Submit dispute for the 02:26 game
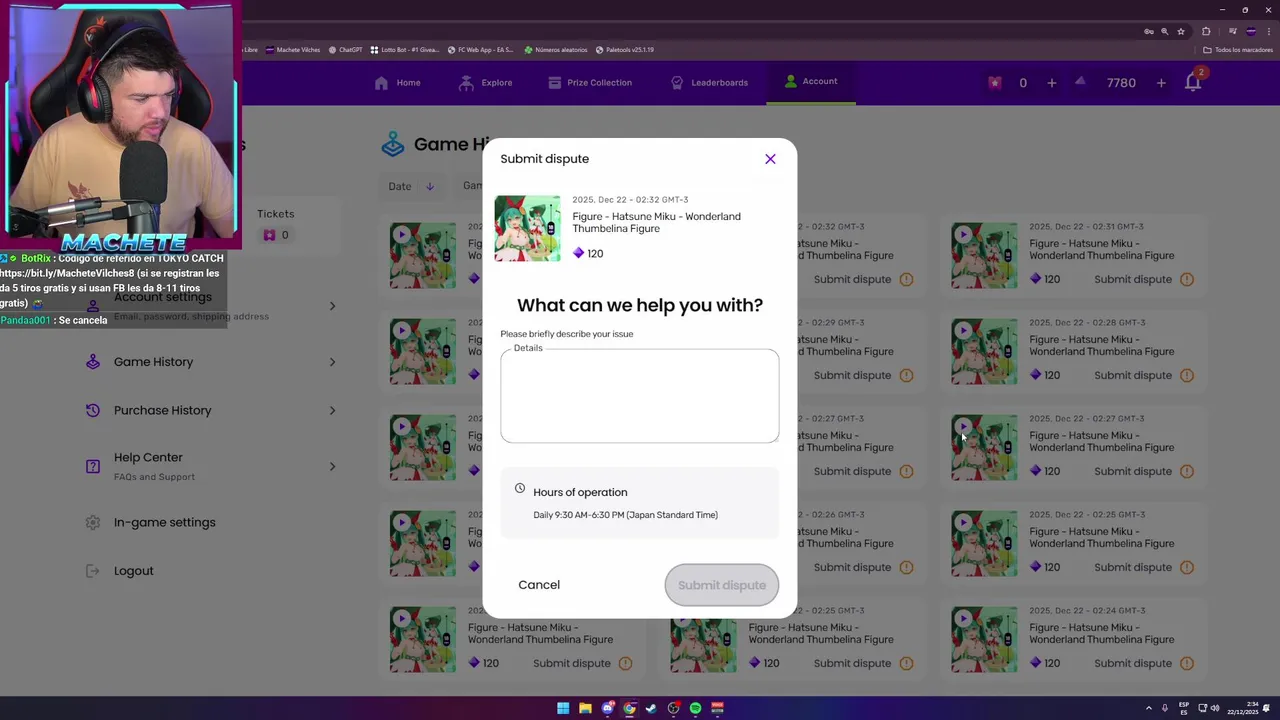Viewport: 1280px width, 720px height. point(852,567)
